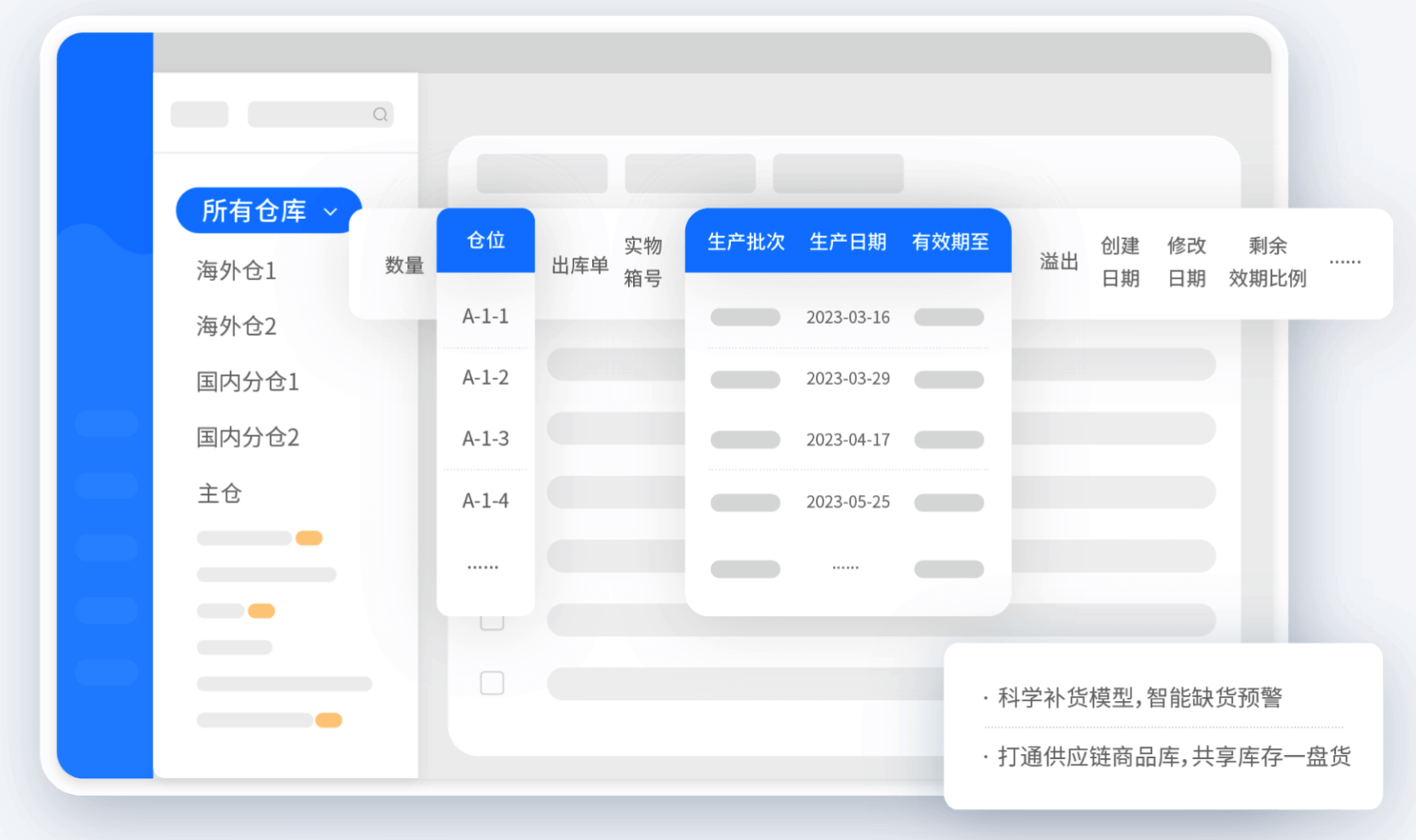Image resolution: width=1416 pixels, height=840 pixels.
Task: Check the lower row selection checkbox
Action: click(x=492, y=683)
